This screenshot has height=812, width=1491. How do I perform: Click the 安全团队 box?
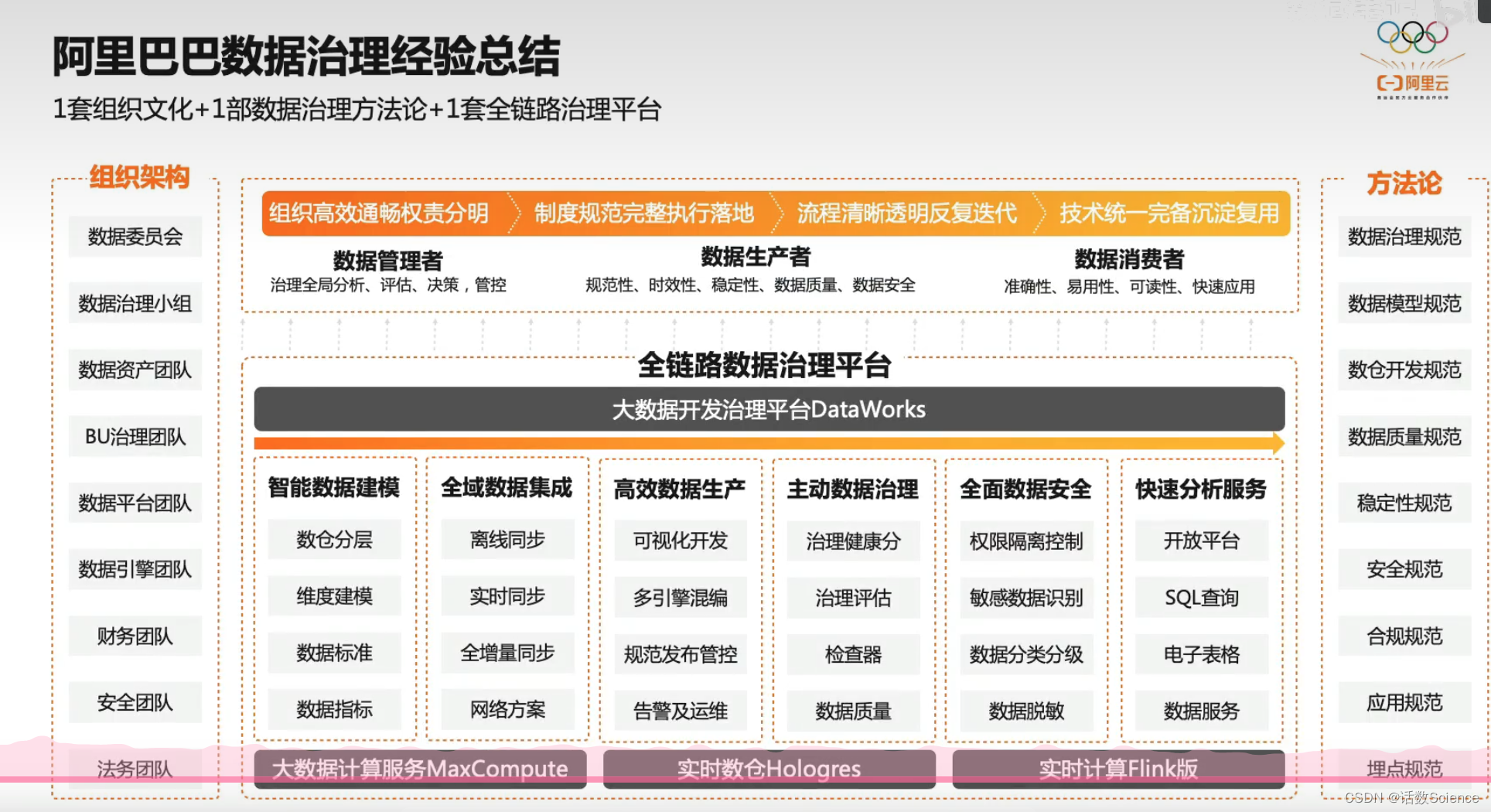(x=135, y=703)
